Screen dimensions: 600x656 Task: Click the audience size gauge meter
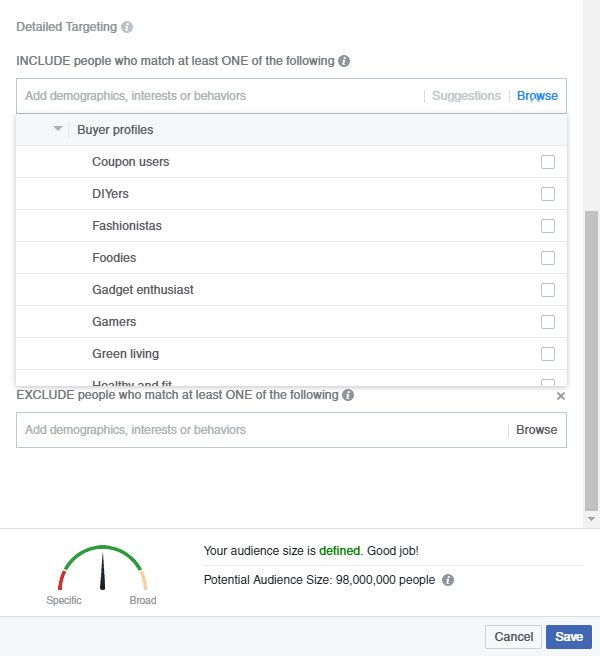(102, 570)
